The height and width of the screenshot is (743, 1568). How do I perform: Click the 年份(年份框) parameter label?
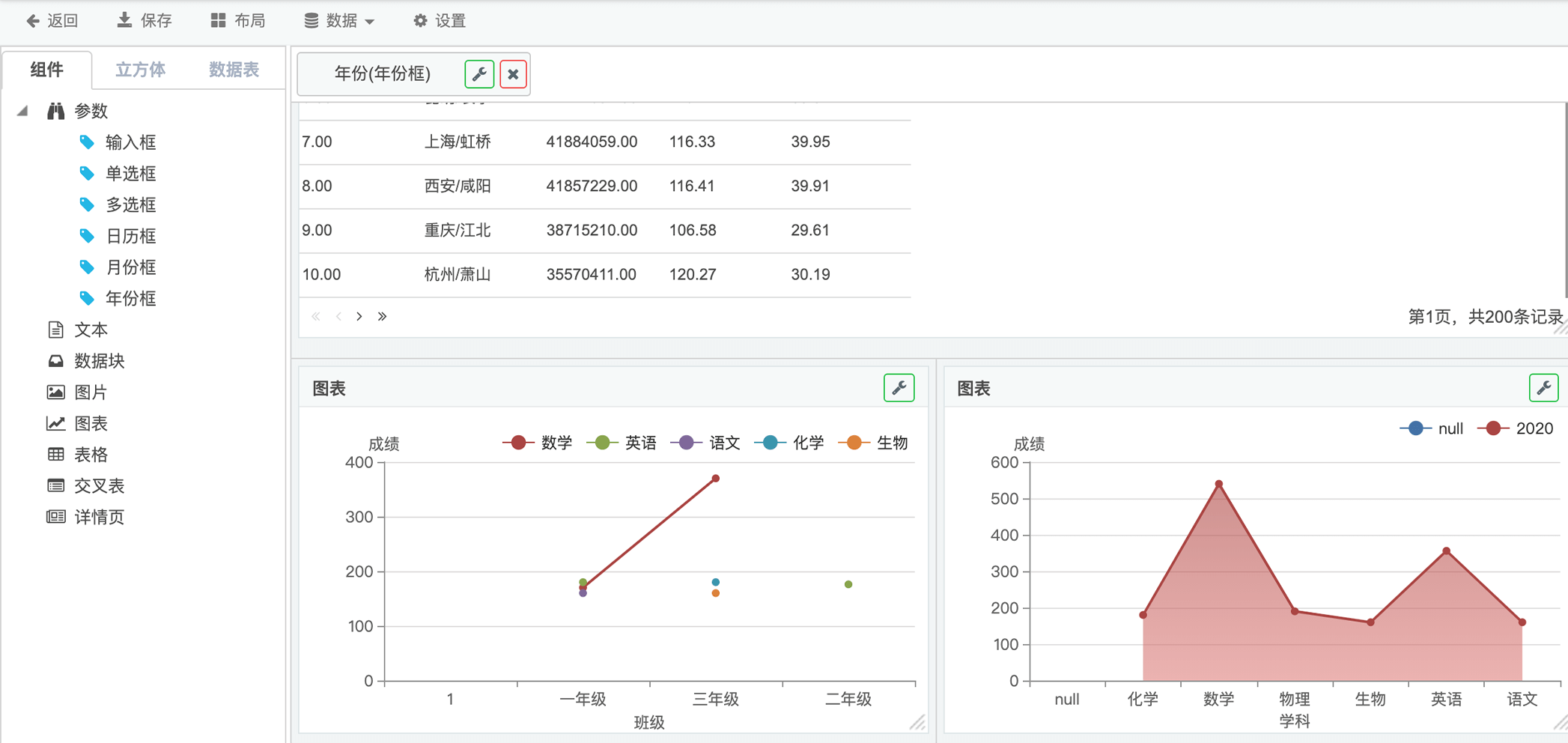382,73
